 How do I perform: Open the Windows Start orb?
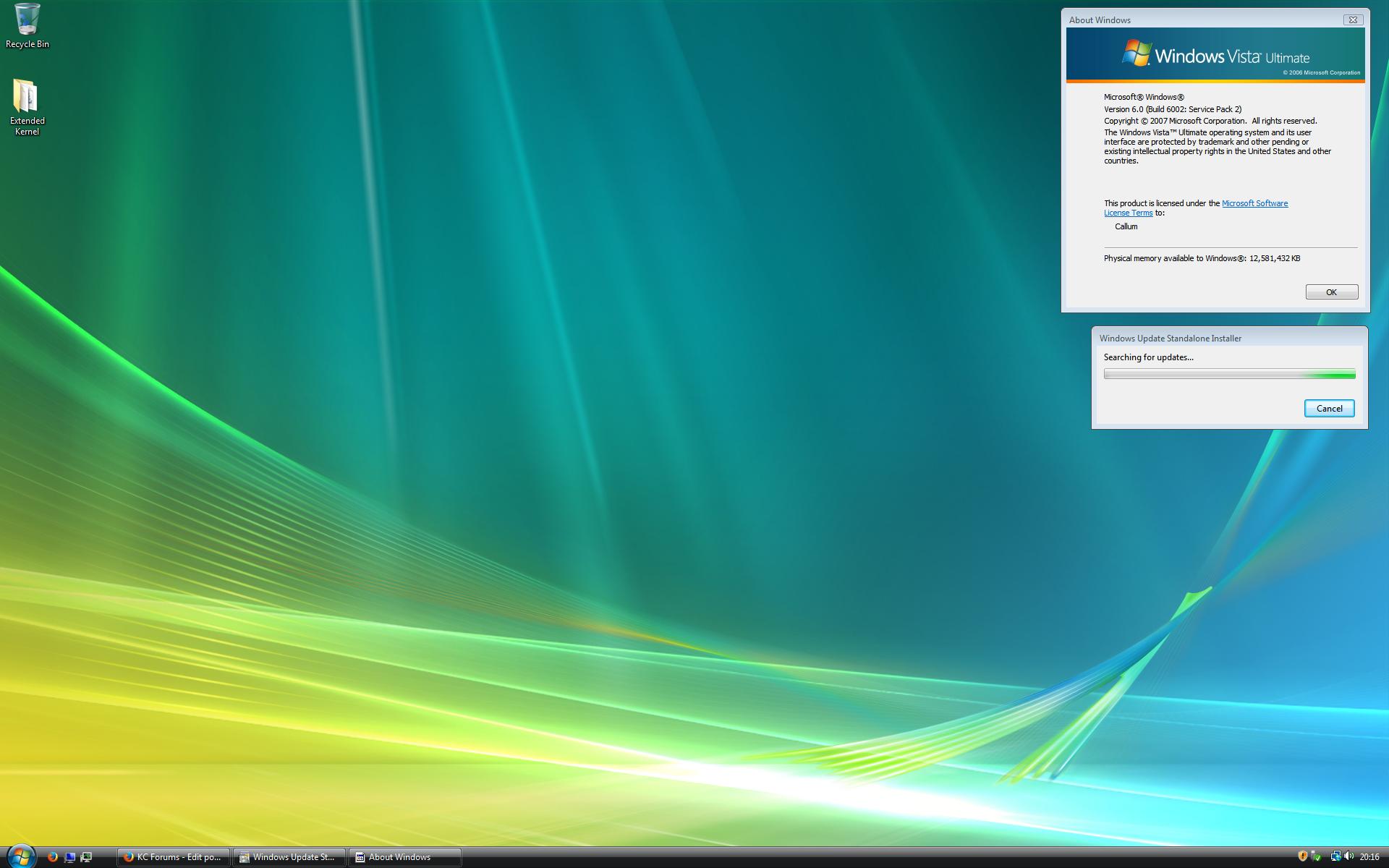[x=20, y=856]
